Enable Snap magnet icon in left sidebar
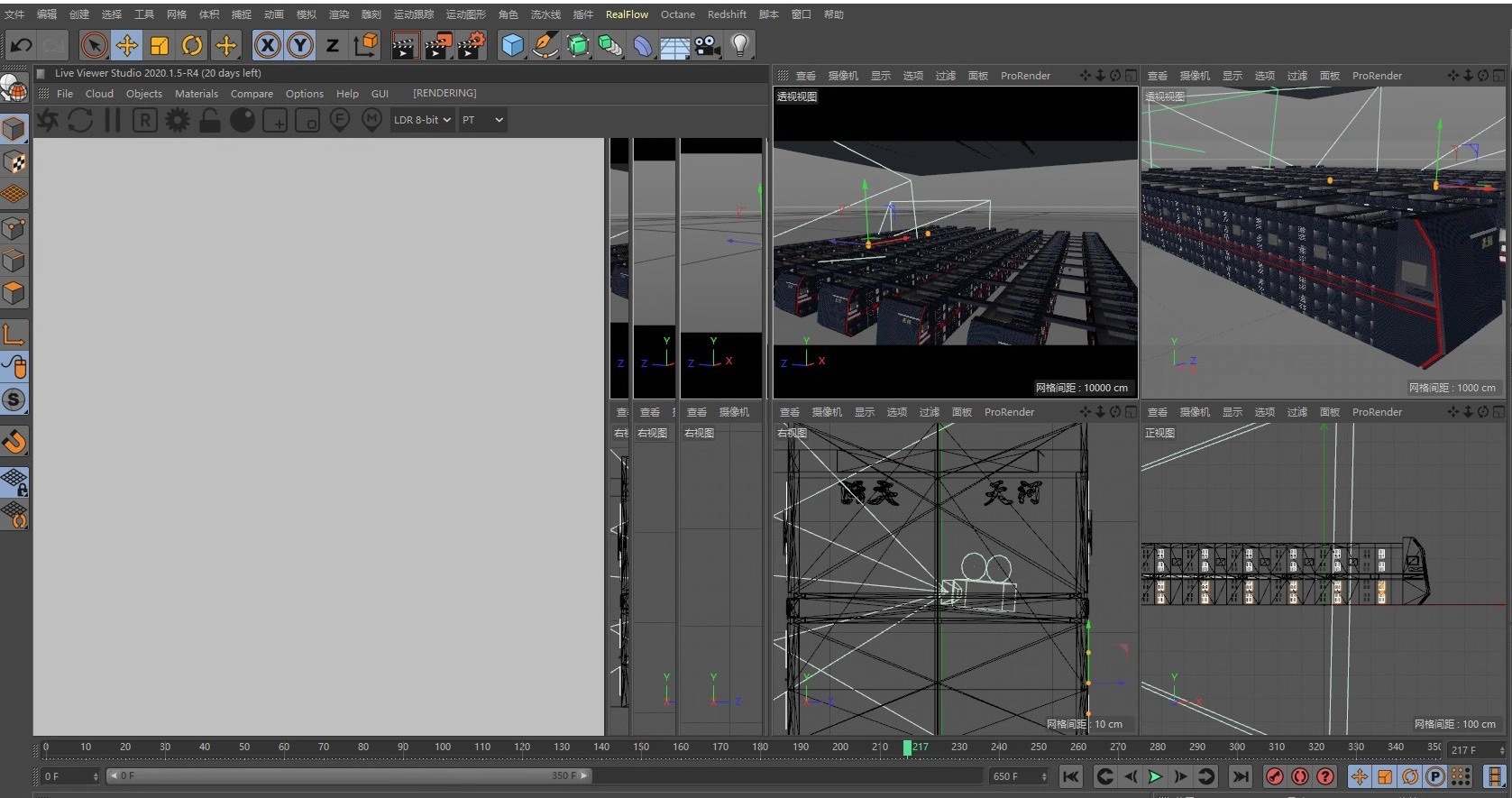The height and width of the screenshot is (798, 1512). coord(14,441)
